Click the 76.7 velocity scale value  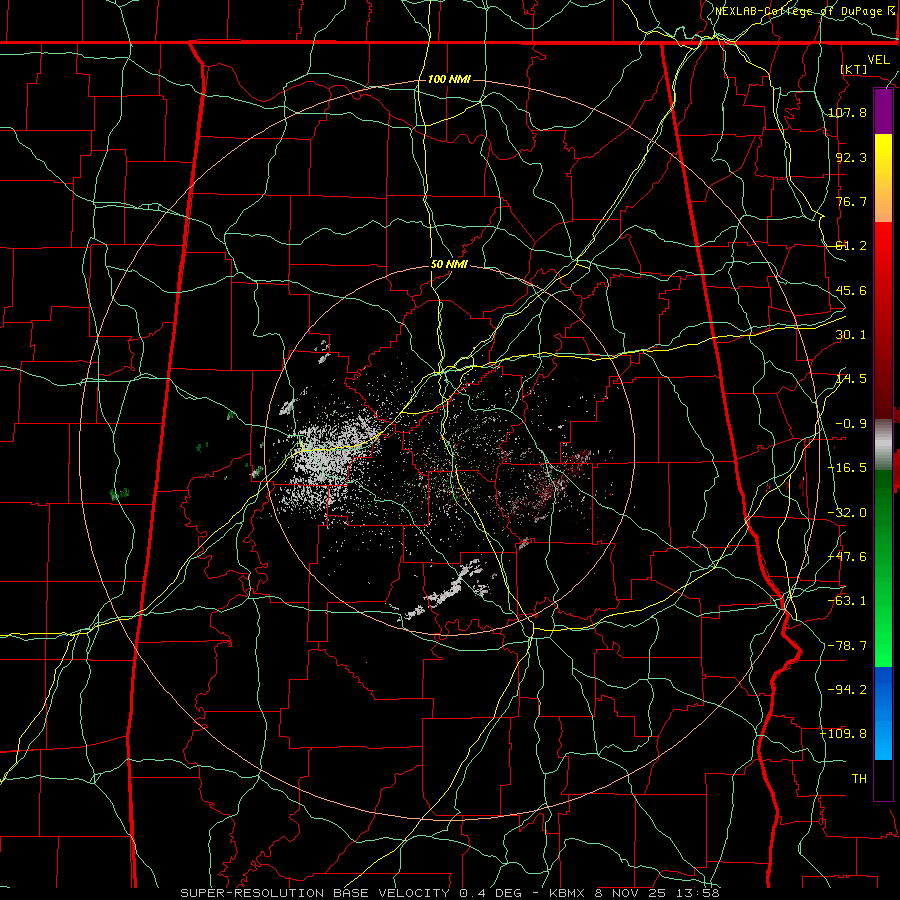(851, 201)
